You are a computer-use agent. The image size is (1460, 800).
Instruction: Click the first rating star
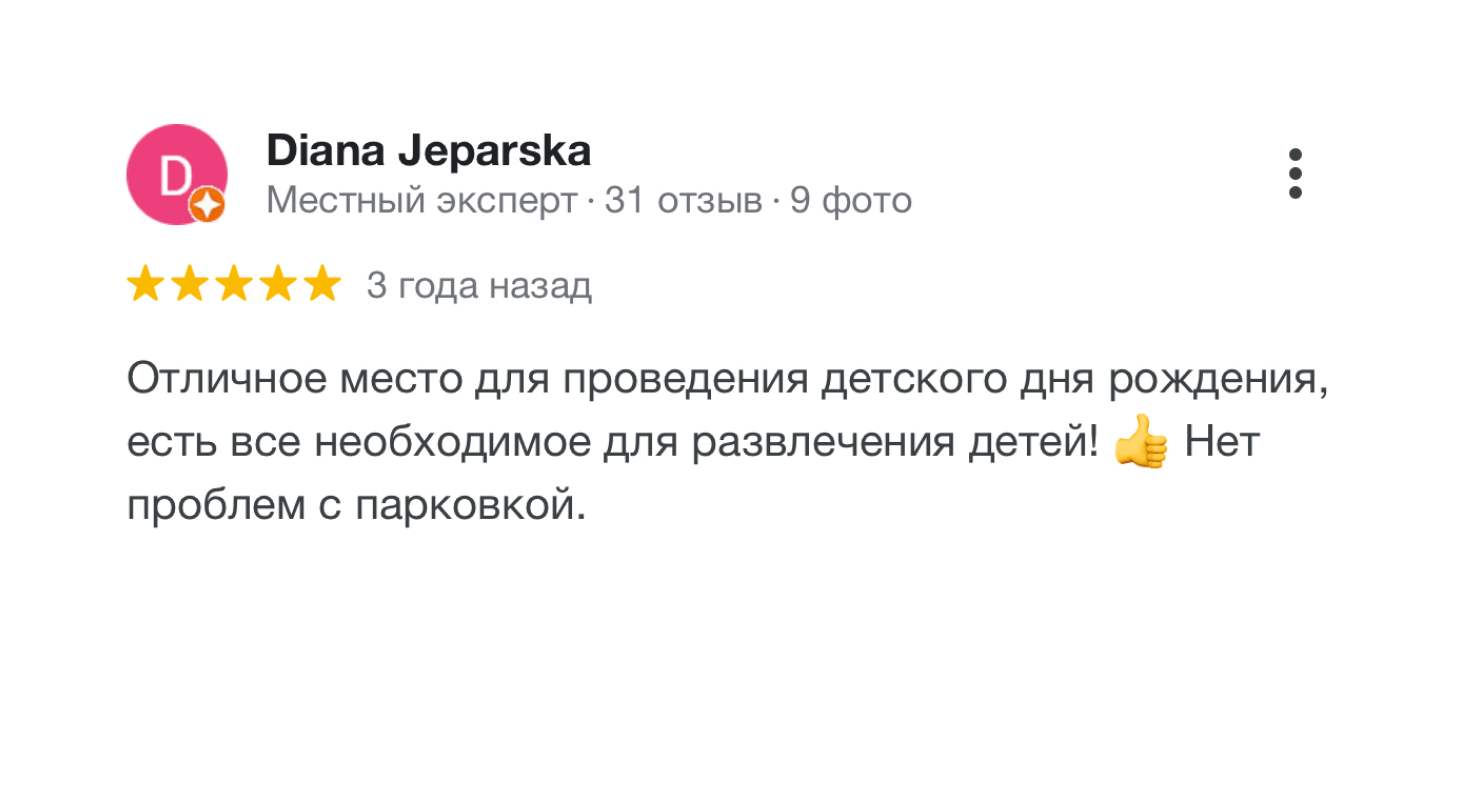[x=145, y=285]
